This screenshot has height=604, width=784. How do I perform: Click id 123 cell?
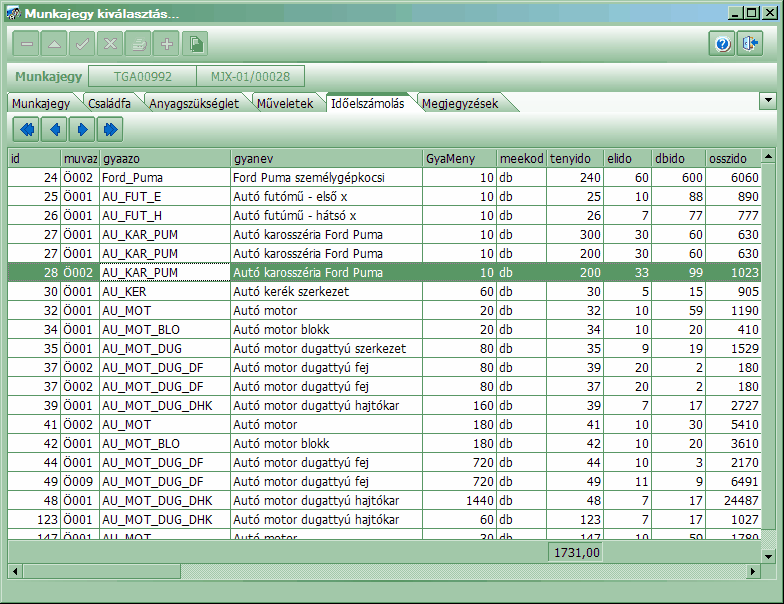(x=34, y=520)
